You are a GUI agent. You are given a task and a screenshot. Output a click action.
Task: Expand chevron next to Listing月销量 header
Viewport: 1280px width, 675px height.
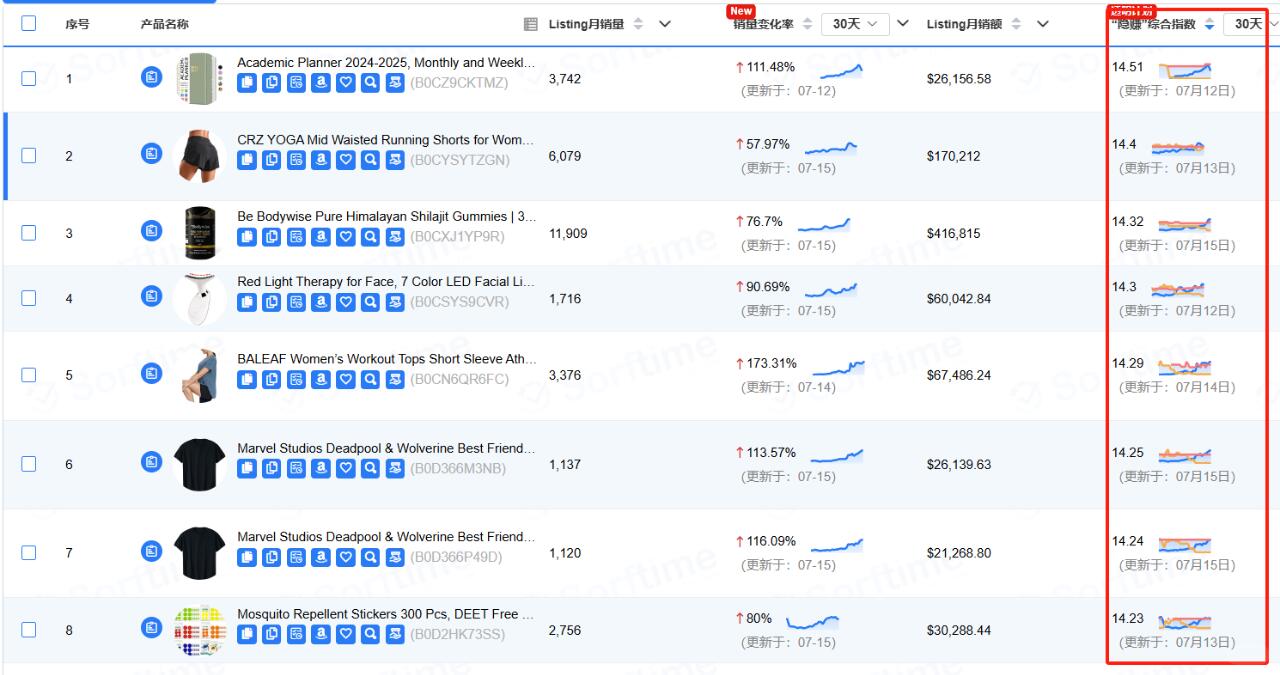point(665,24)
